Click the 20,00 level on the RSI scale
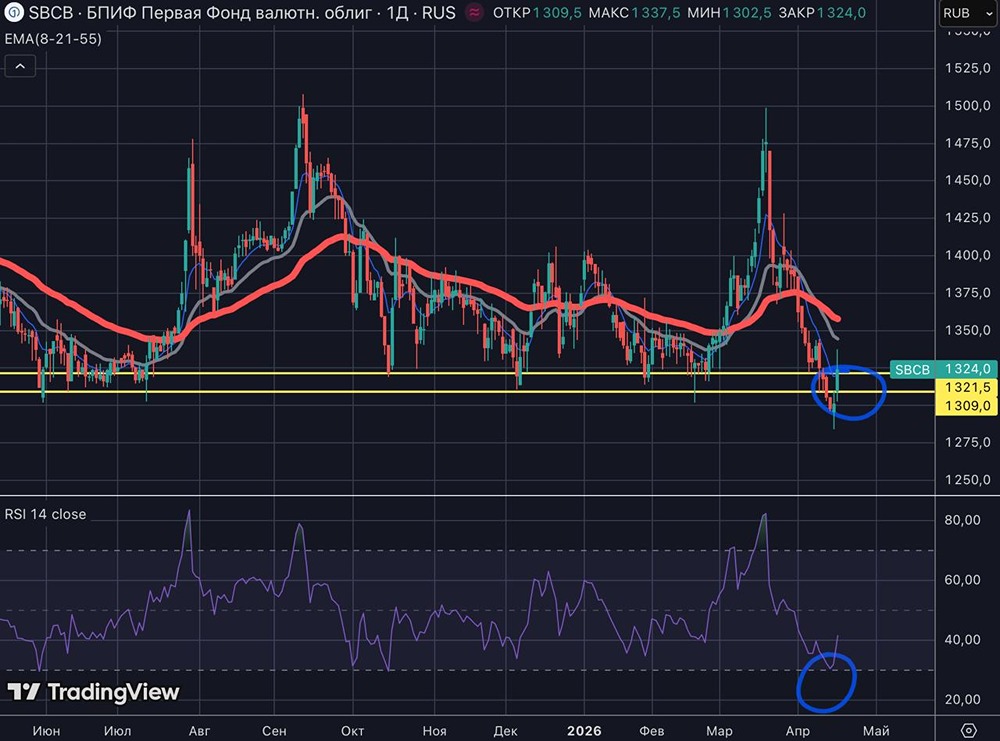Screen dimensions: 1000x741 (962, 700)
